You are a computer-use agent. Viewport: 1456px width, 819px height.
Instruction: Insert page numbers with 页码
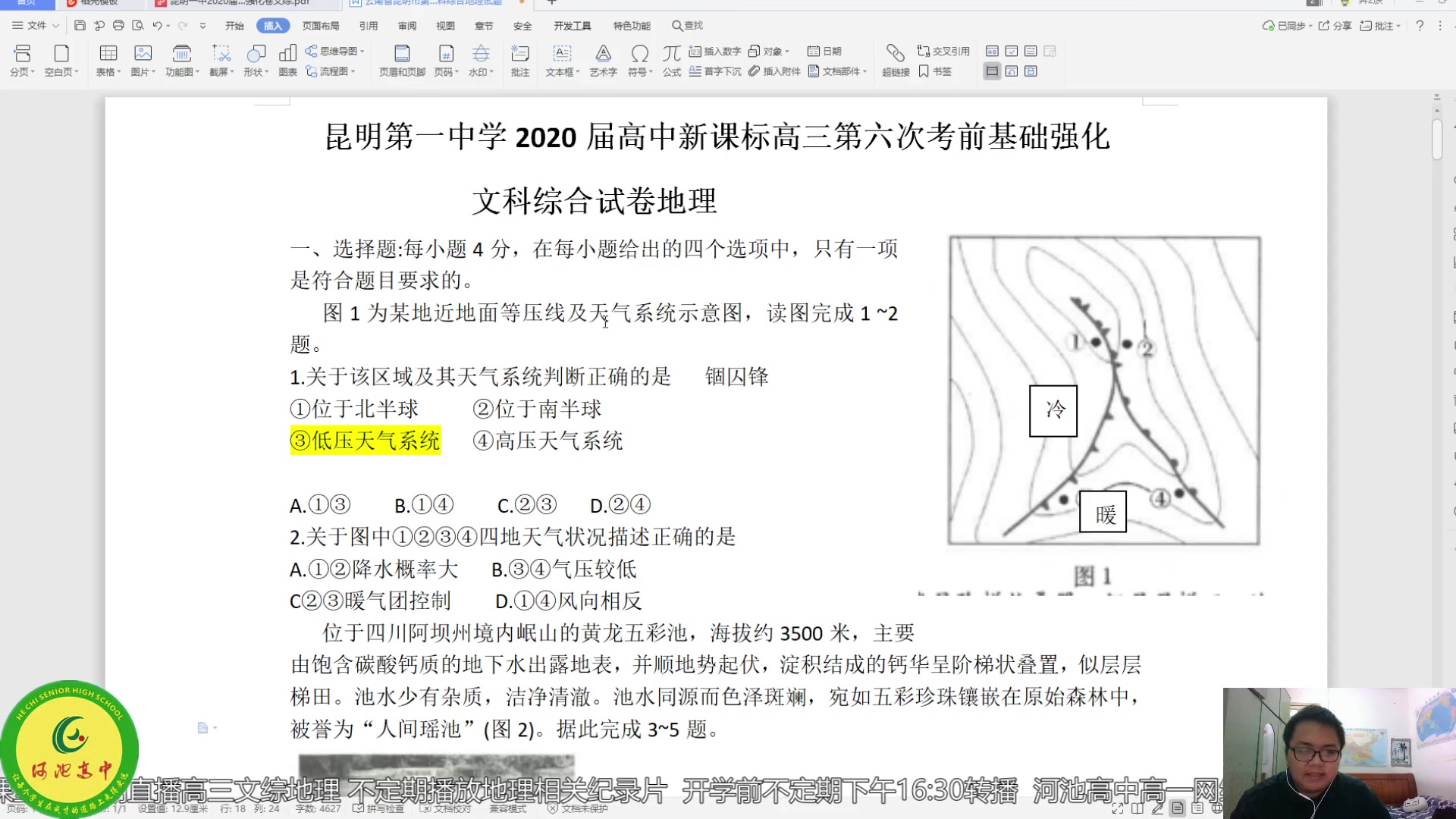click(x=447, y=61)
